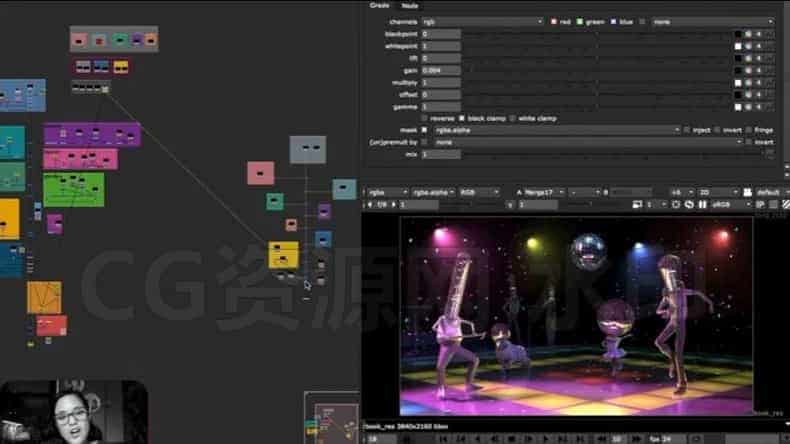Click the blackpoint black color swatch
790x444 pixels.
(738, 34)
